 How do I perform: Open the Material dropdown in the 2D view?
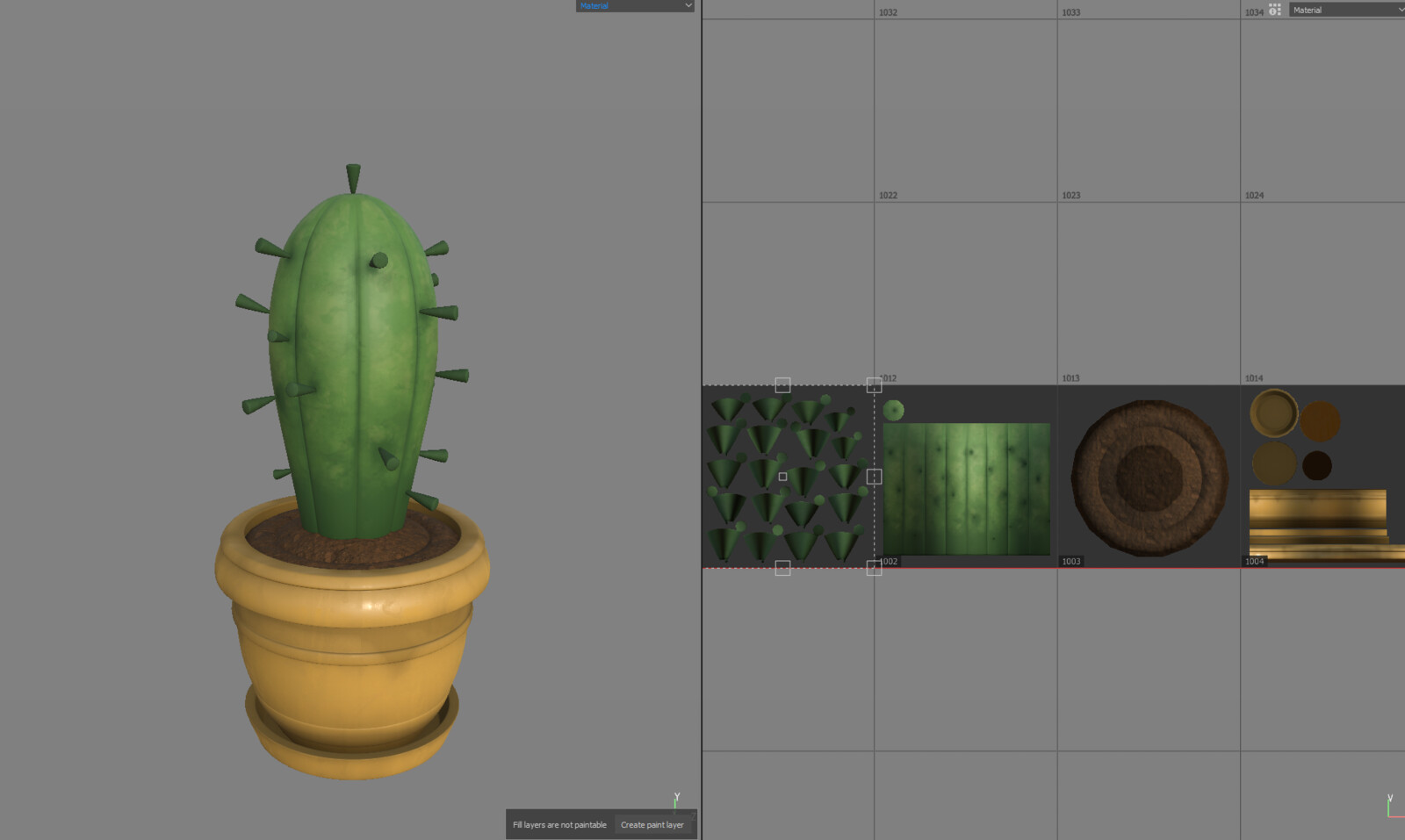1347,10
